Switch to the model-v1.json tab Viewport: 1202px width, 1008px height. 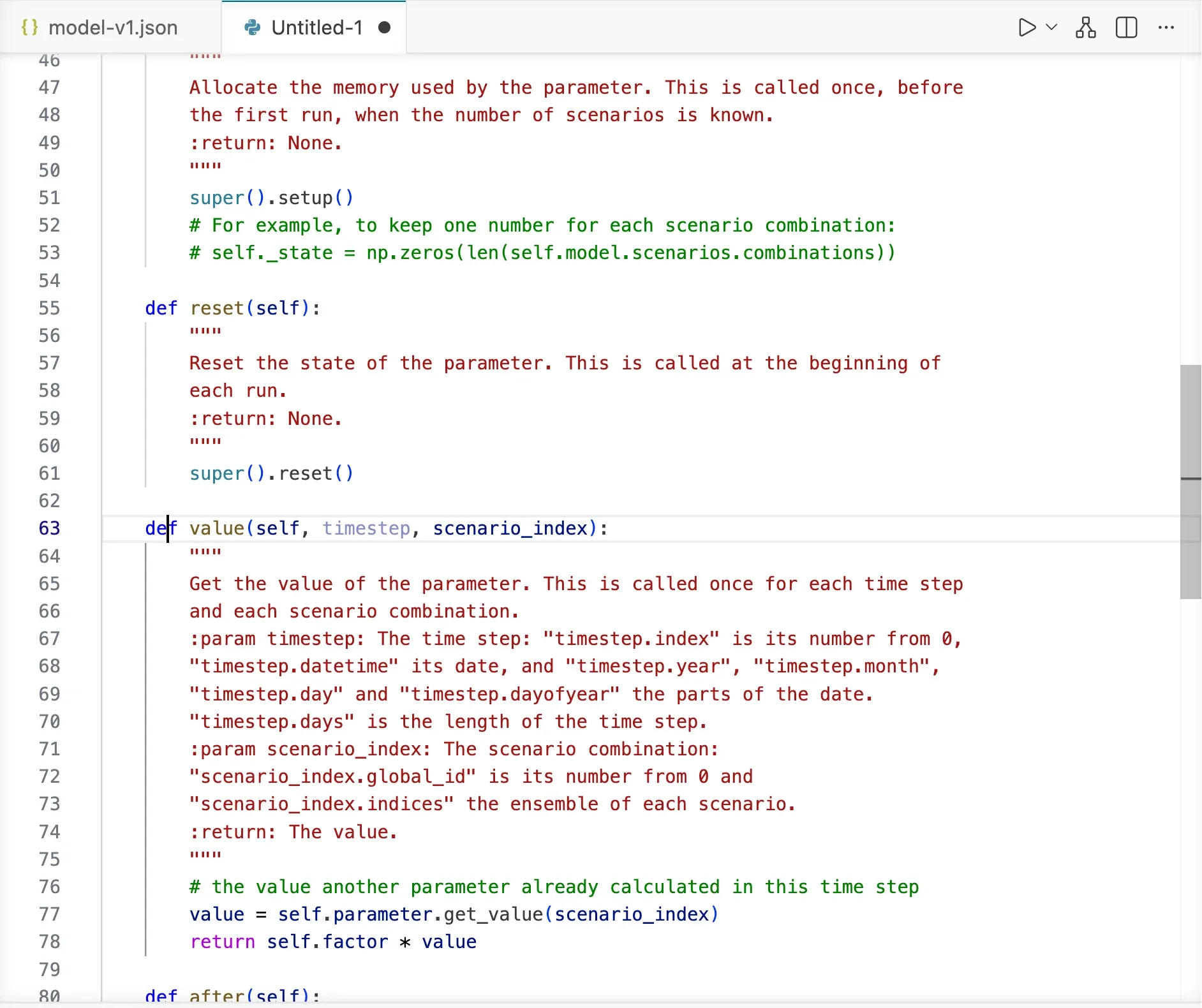point(110,27)
